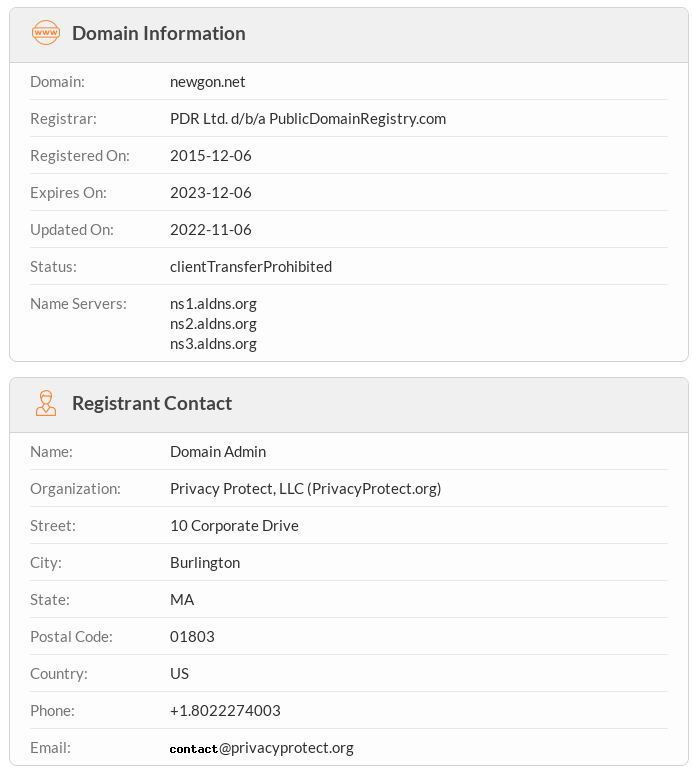Click the registrant person icon

46,403
